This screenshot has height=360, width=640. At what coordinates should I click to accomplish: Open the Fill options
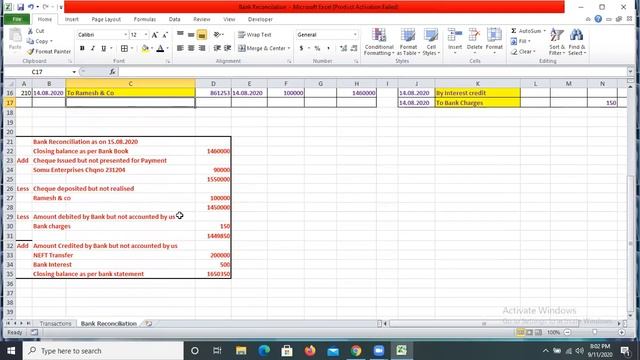pos(520,41)
